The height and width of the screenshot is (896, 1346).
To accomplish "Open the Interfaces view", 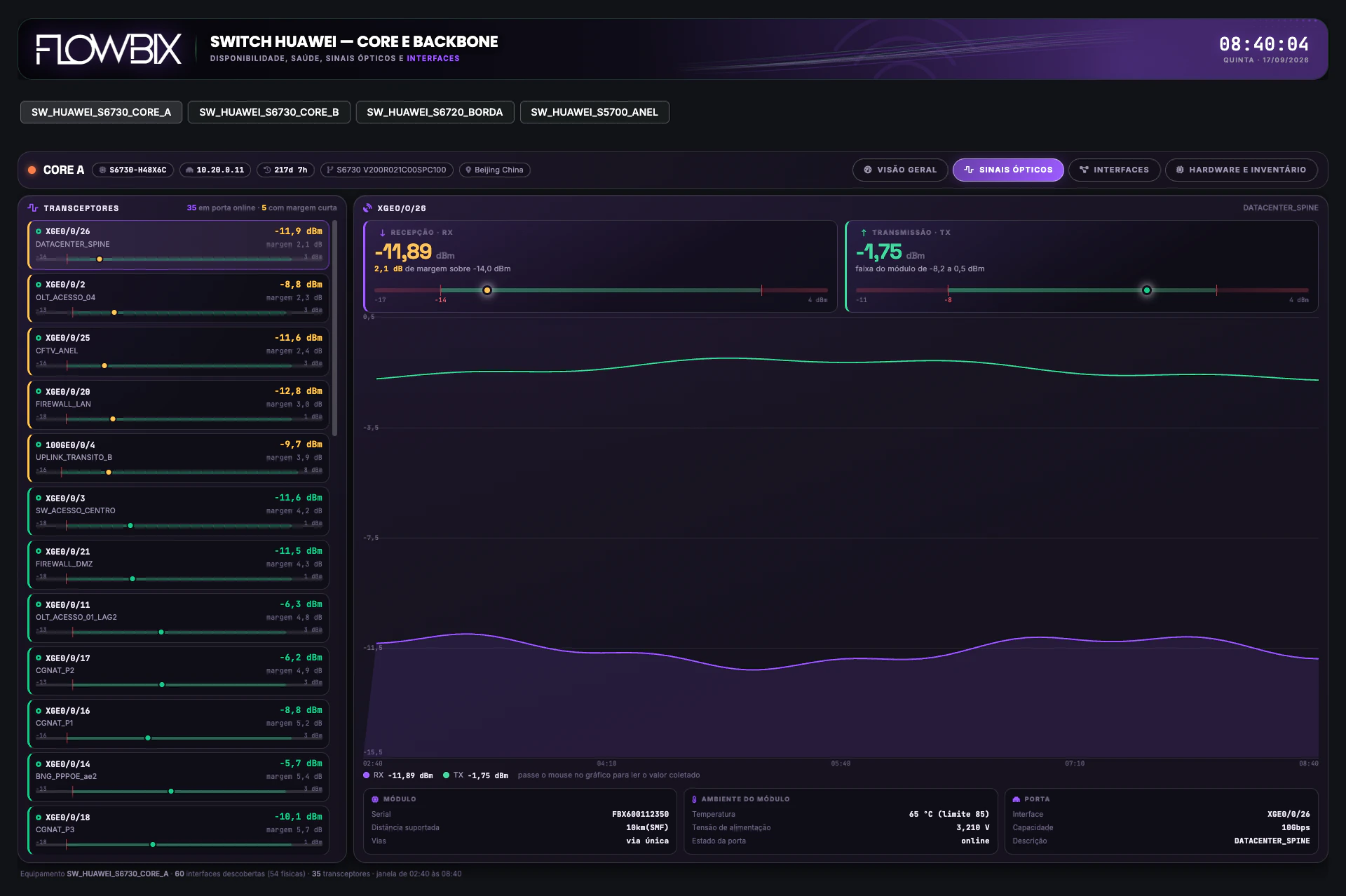I will (x=1114, y=170).
